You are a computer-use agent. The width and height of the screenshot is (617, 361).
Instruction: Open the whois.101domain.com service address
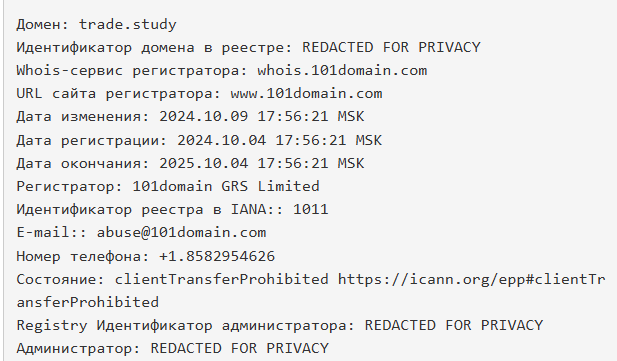pyautogui.click(x=342, y=70)
